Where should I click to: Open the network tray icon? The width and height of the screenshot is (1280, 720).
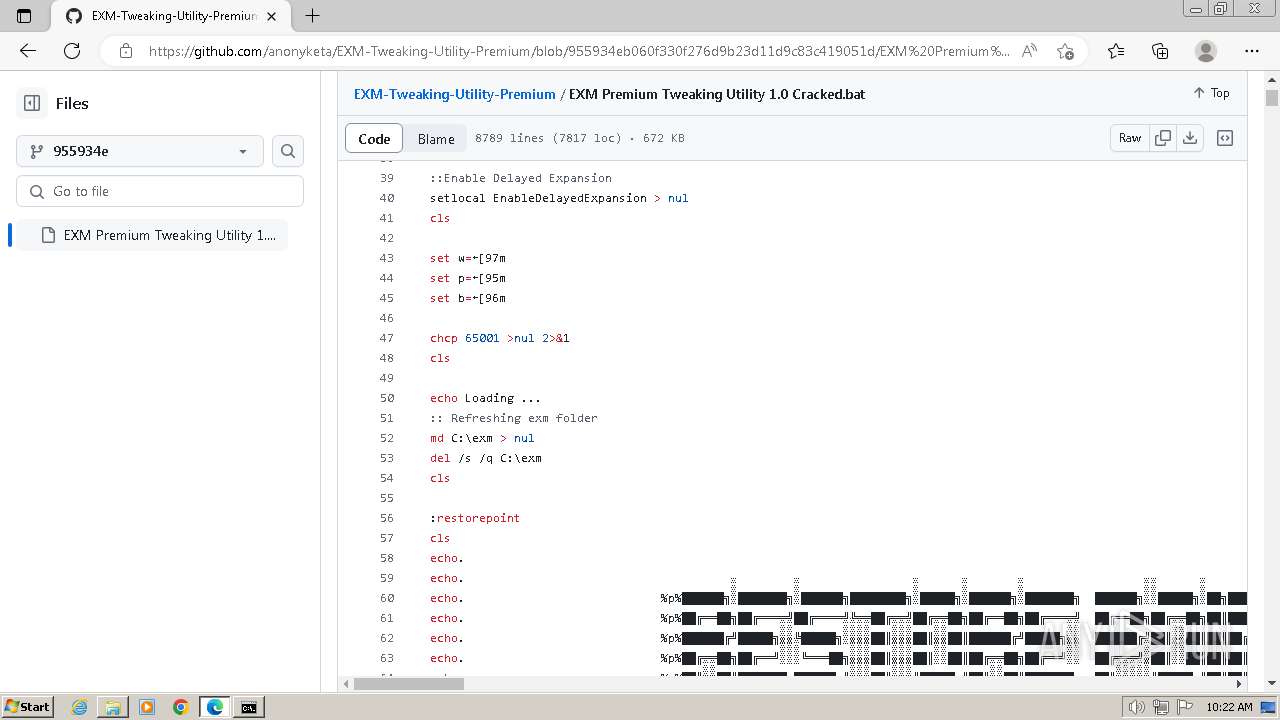coord(1160,707)
